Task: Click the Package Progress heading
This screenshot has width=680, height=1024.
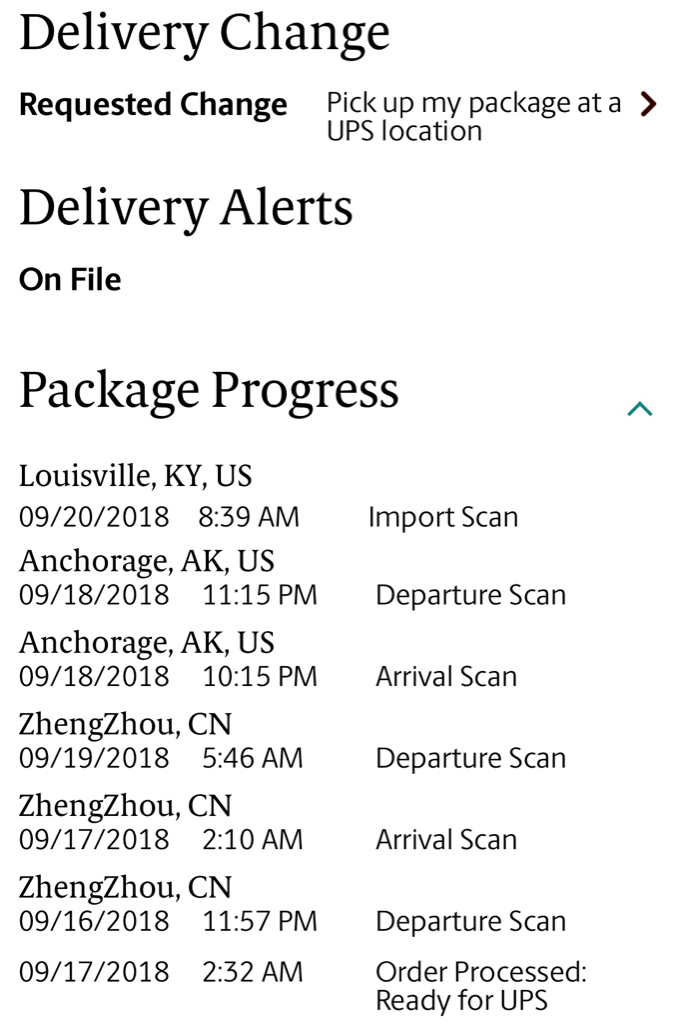Action: [209, 392]
